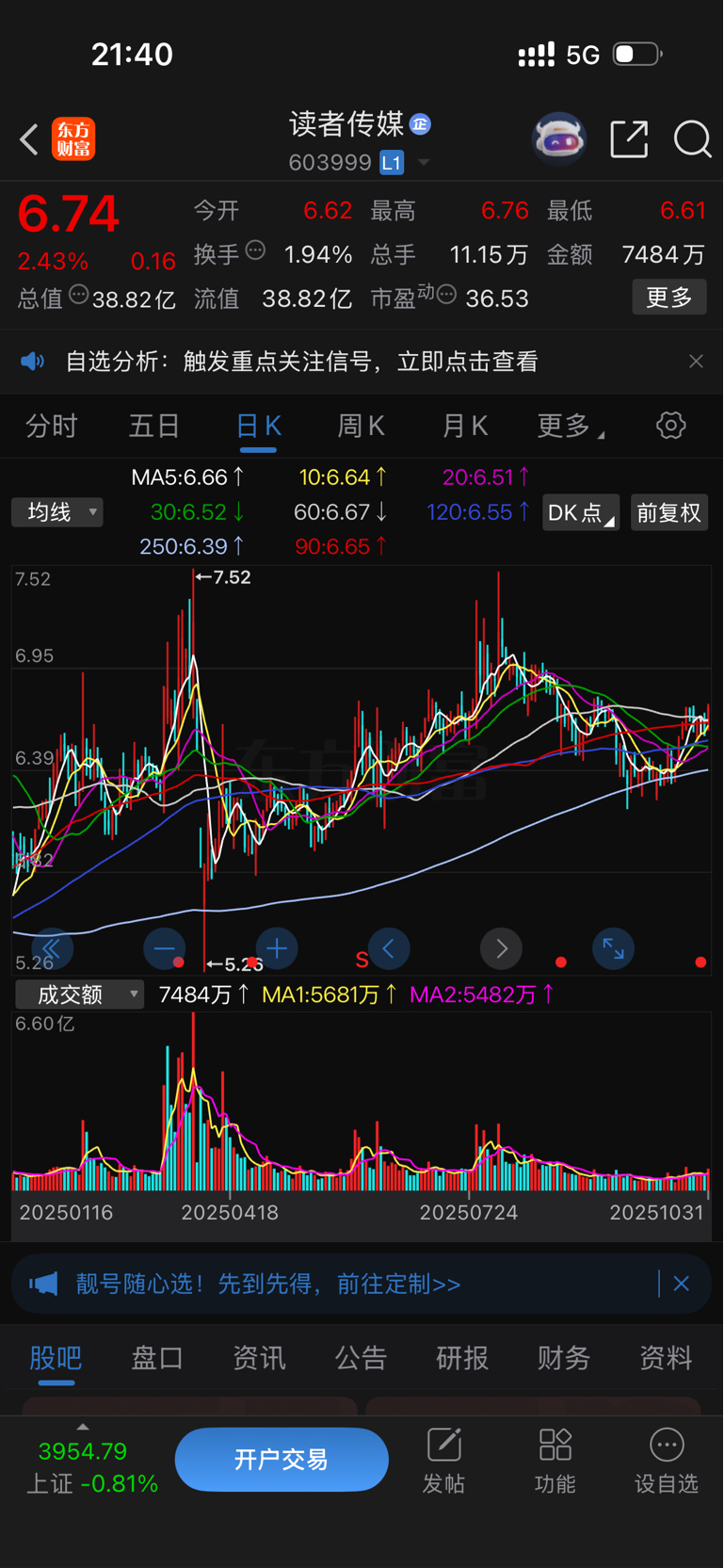This screenshot has height=1568, width=724.
Task: Tap the current price 6.74
Action: click(68, 213)
